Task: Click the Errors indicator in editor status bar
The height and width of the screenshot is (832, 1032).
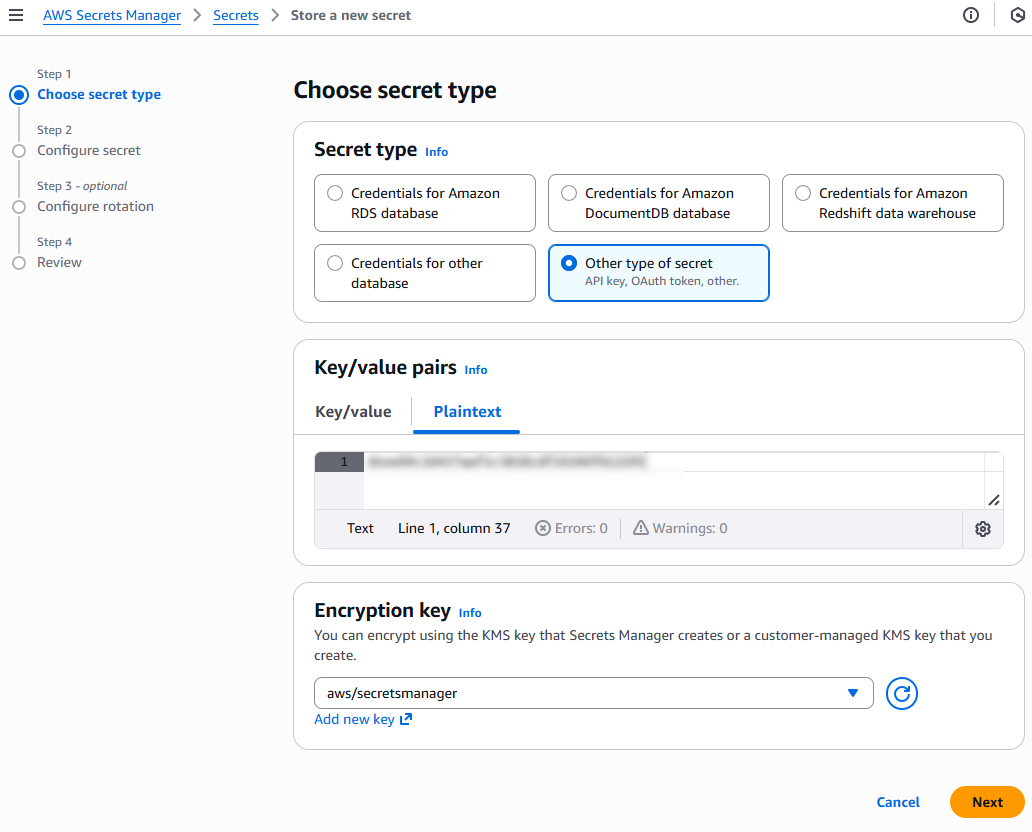Action: coord(570,528)
